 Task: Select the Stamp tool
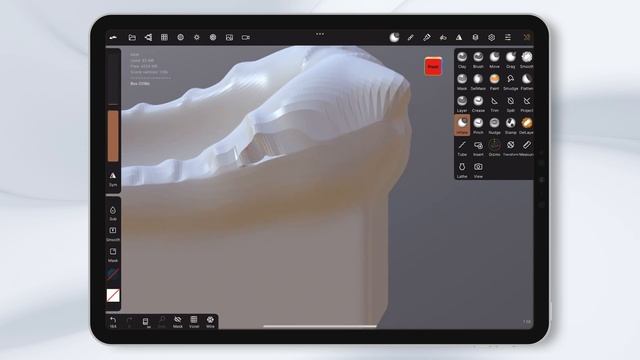point(511,126)
